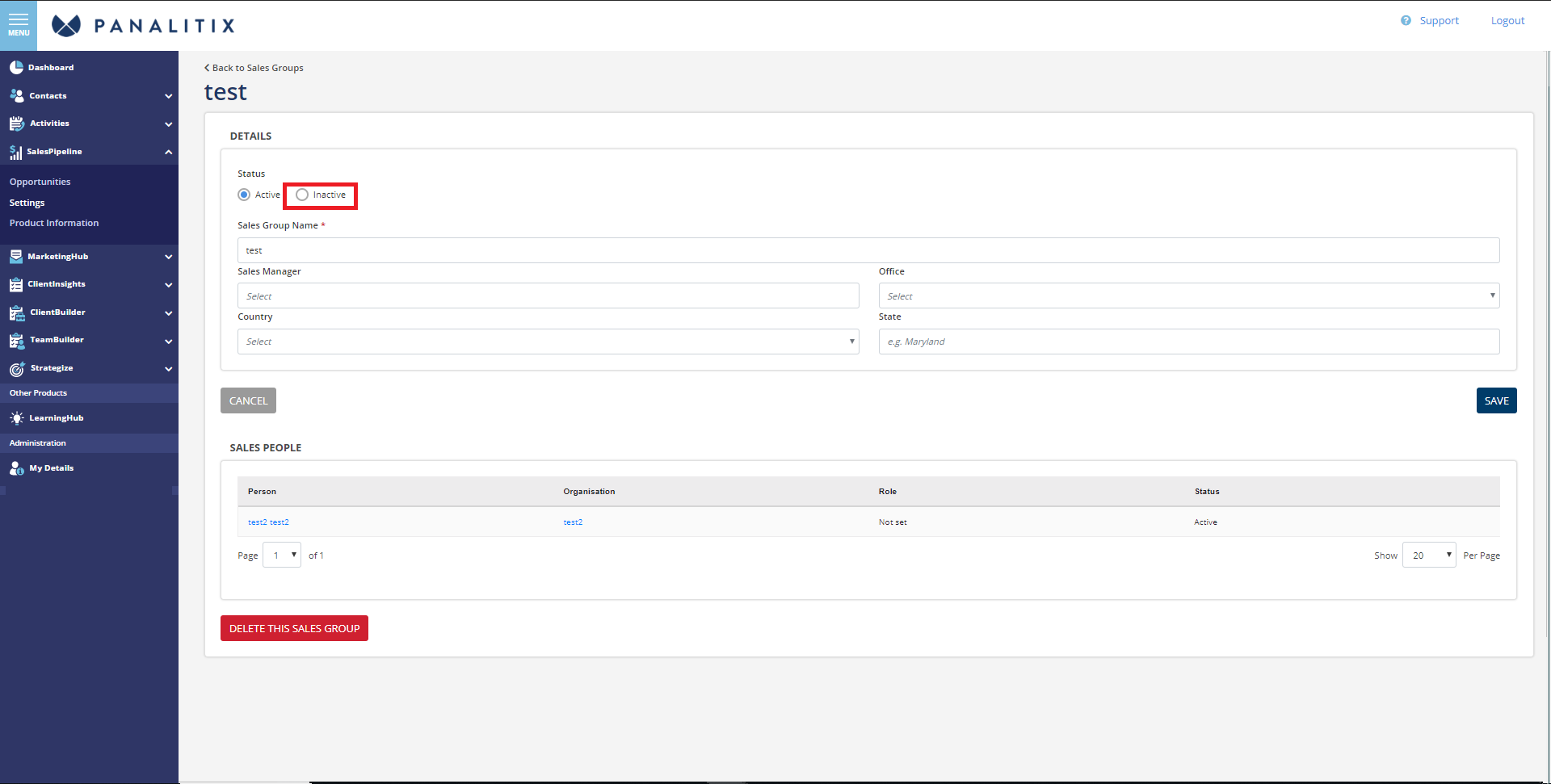The image size is (1551, 784).
Task: Open the Country dropdown
Action: (x=548, y=342)
